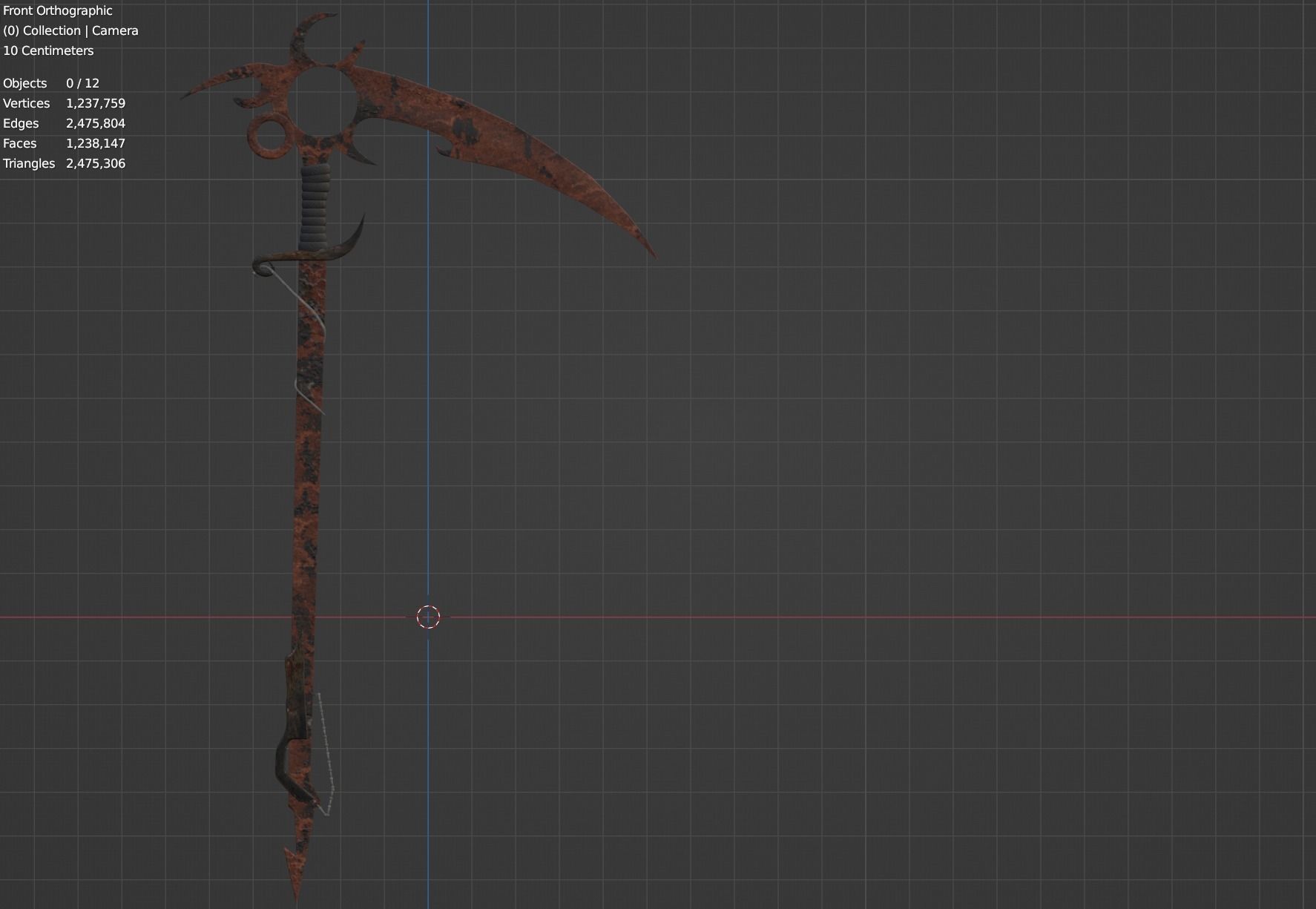
Task: Click the vertex count '1,237,759'
Action: (x=96, y=103)
